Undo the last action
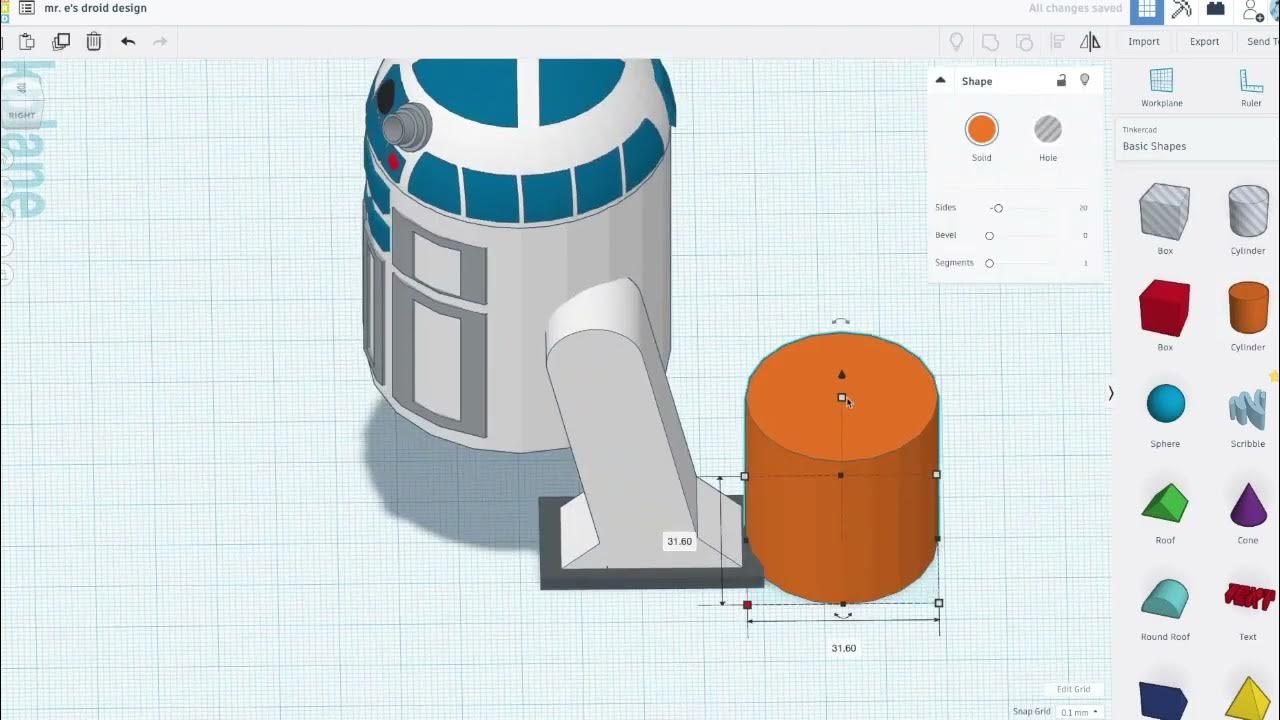 click(128, 41)
